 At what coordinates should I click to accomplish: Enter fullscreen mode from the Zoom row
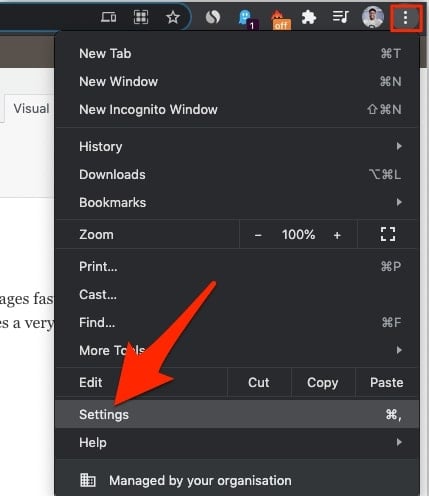click(388, 234)
